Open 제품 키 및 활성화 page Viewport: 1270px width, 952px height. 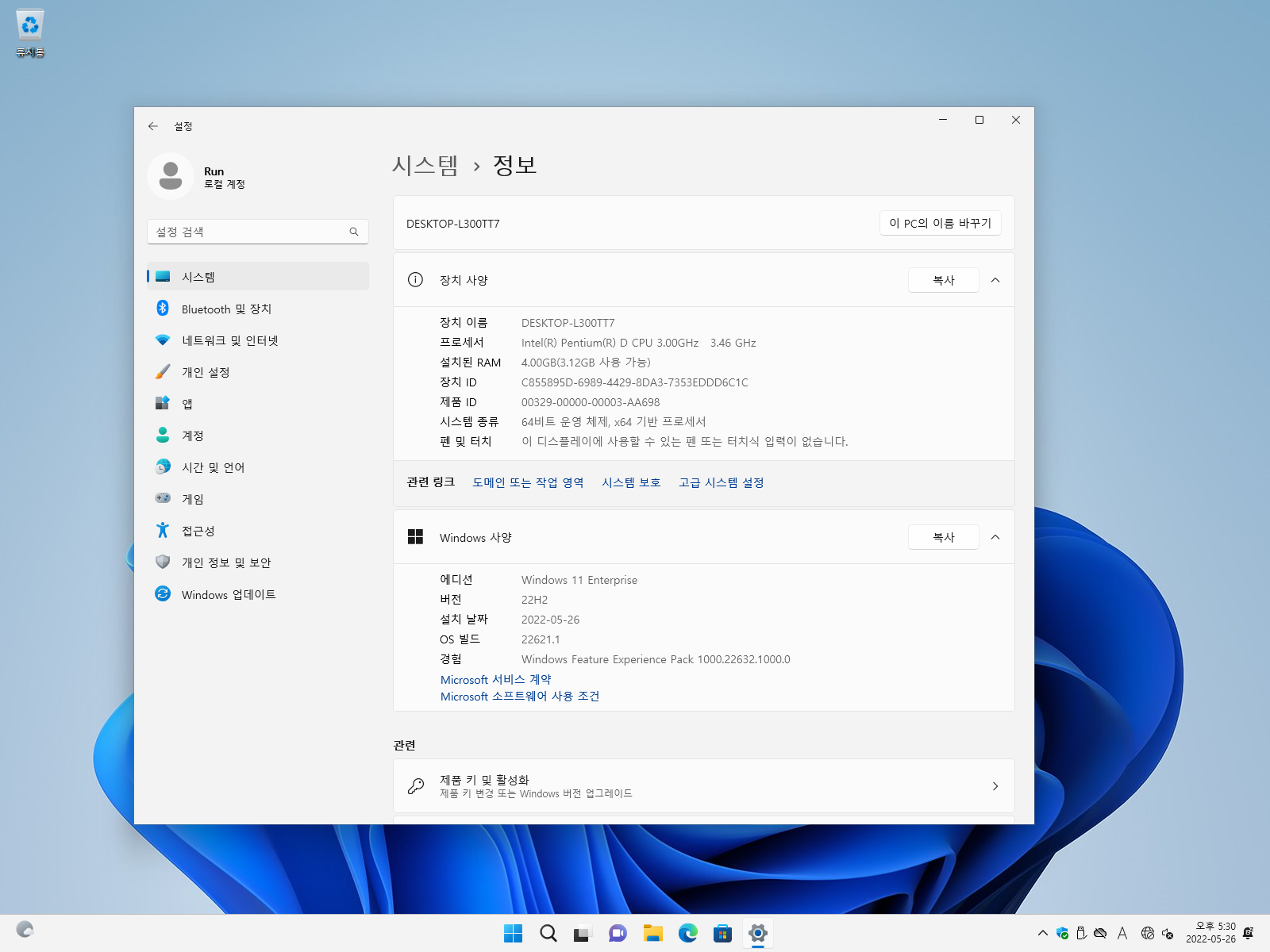(x=704, y=786)
